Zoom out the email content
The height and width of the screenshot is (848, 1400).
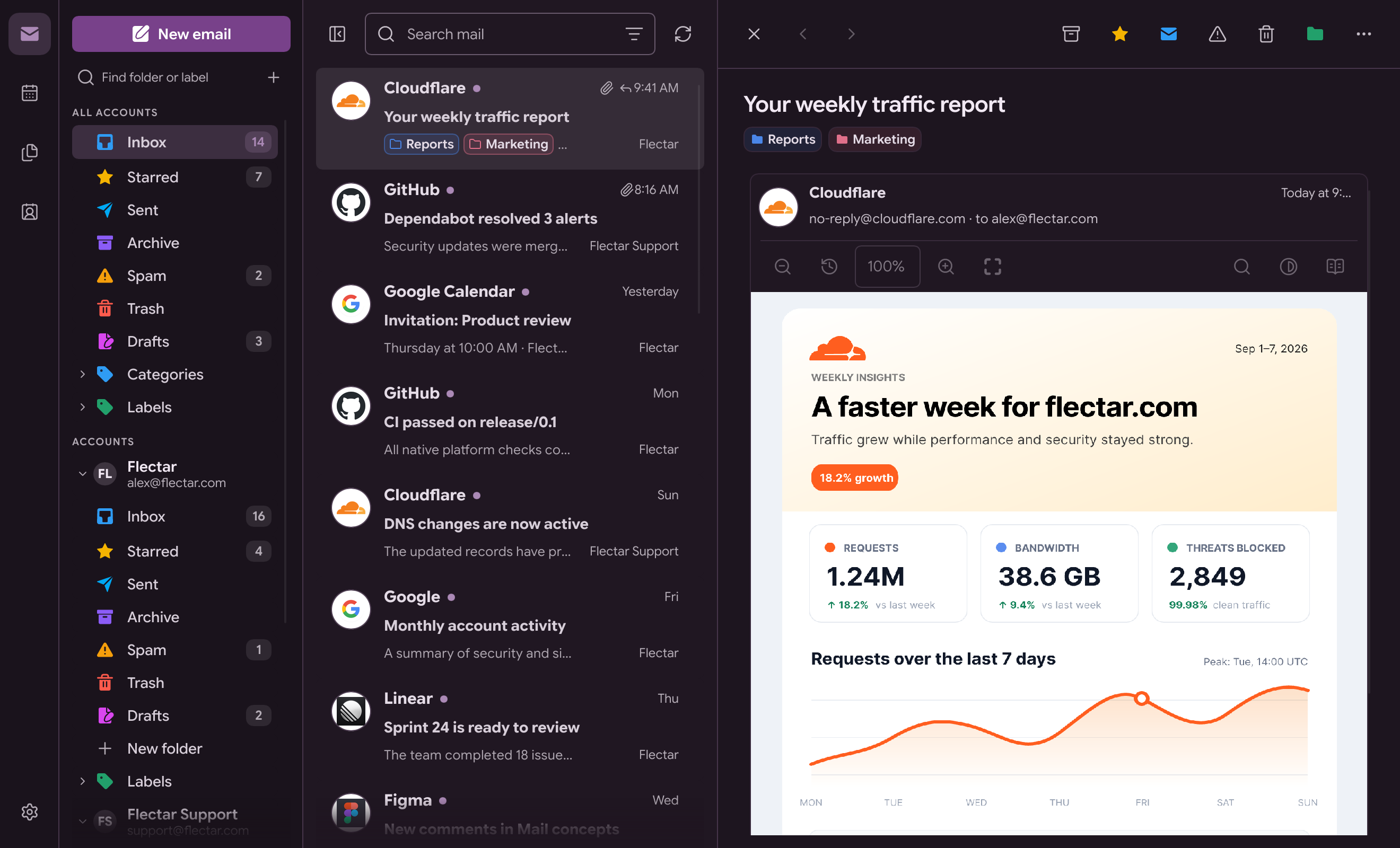pos(782,267)
